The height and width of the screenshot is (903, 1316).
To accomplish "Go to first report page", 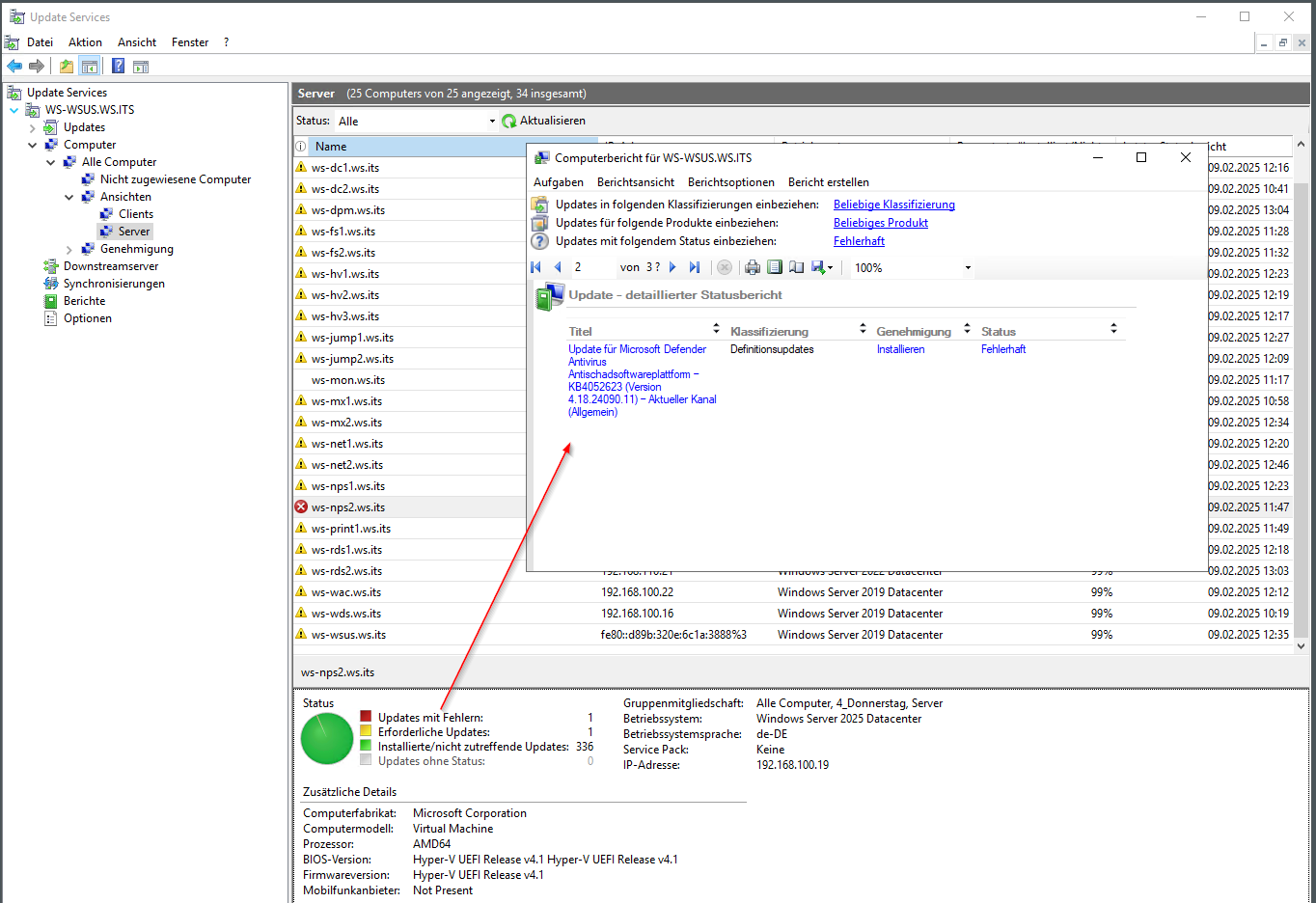I will coord(535,267).
